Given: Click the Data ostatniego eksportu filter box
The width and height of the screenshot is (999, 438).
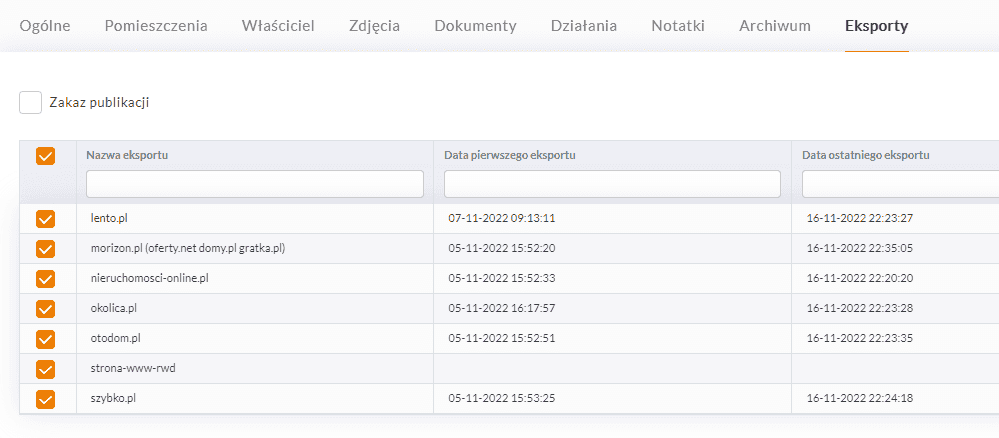Looking at the screenshot, I should click(x=900, y=184).
